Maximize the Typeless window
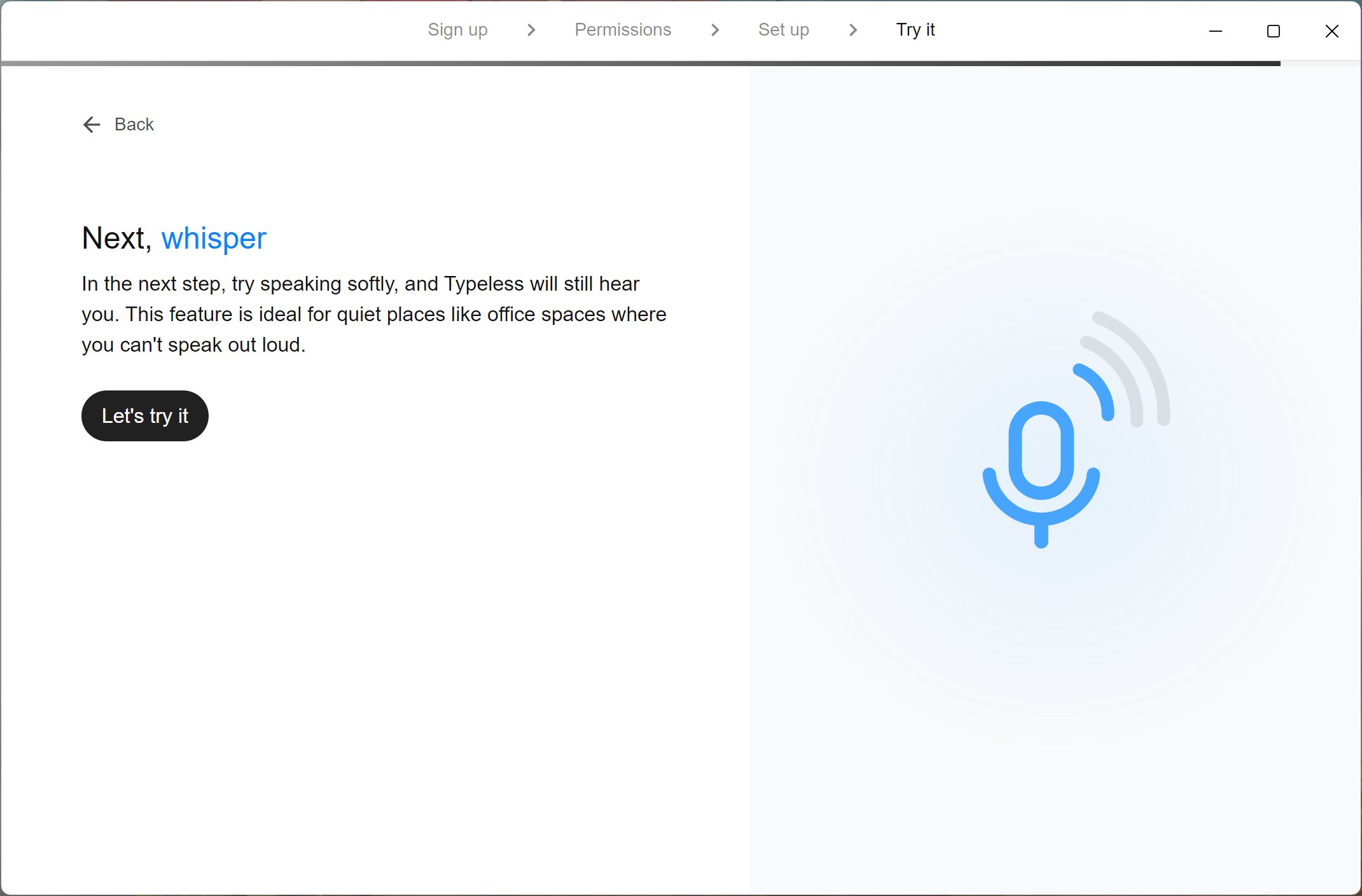Viewport: 1362px width, 896px height. (x=1273, y=31)
